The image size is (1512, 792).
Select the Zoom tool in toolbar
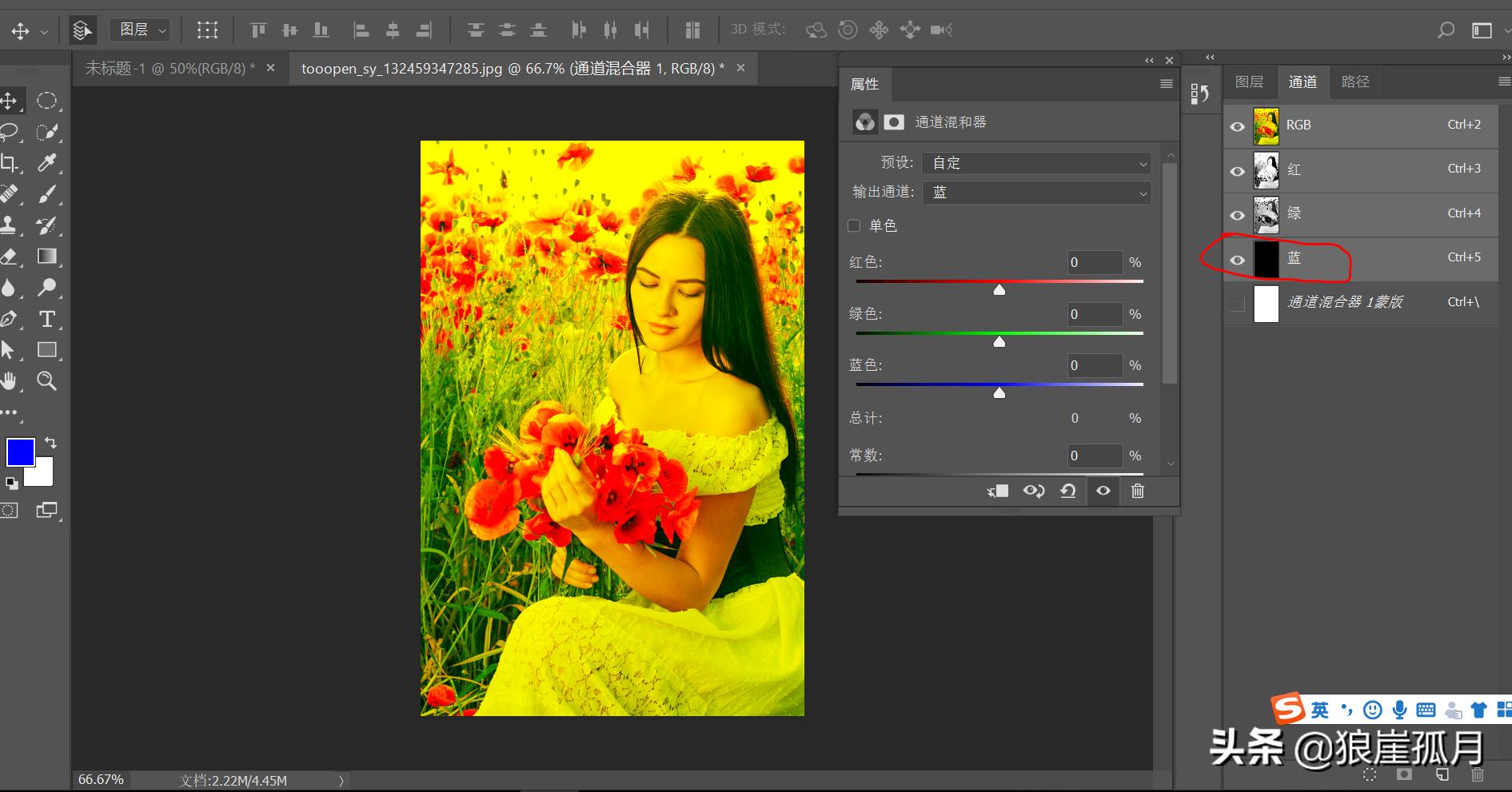click(x=47, y=381)
